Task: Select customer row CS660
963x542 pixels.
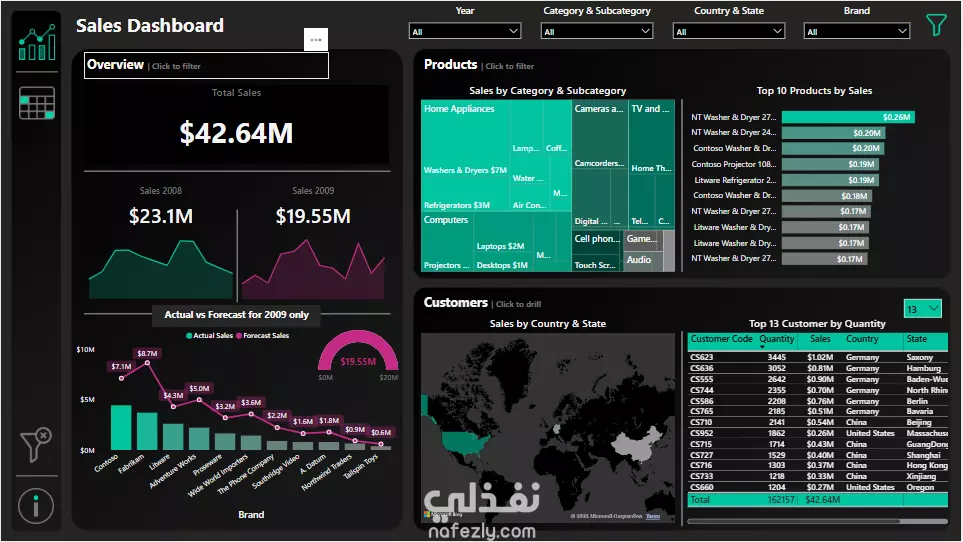Action: coord(818,487)
